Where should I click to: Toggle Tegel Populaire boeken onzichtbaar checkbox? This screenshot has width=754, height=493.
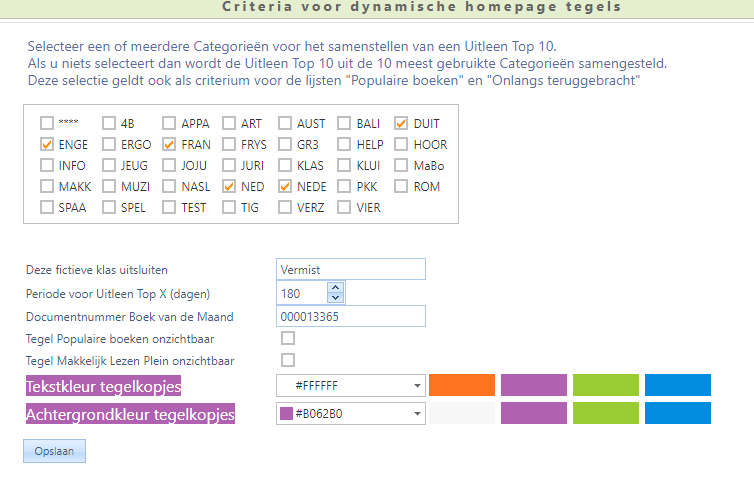coord(288,338)
